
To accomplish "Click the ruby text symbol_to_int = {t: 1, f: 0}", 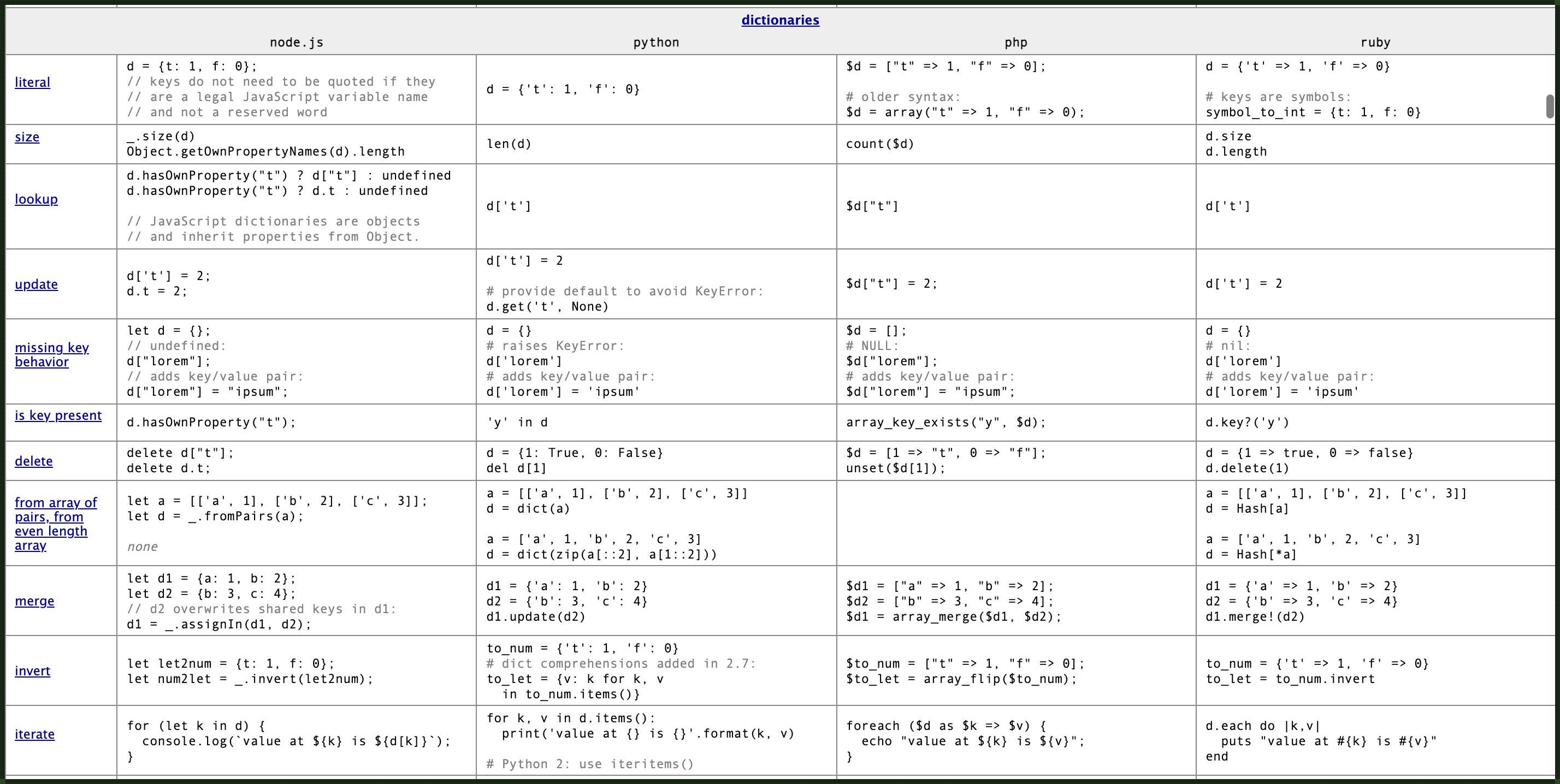I will click(1313, 112).
